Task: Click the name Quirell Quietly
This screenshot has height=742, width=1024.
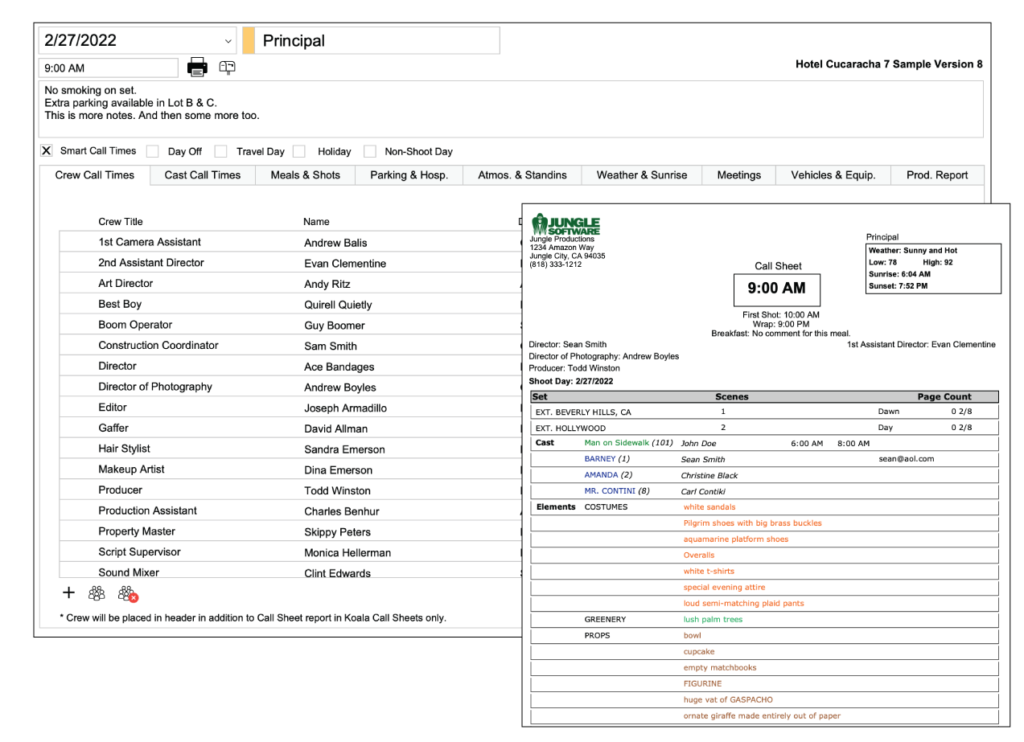Action: tap(338, 305)
